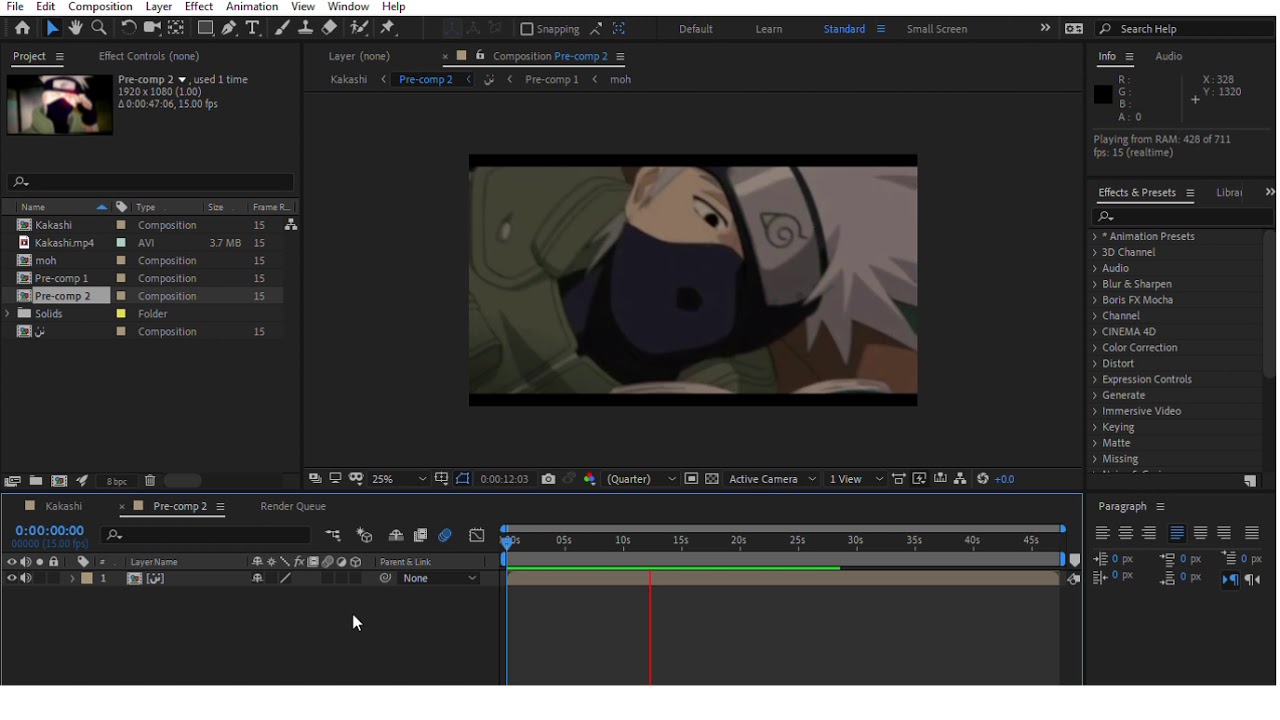Select the Unified Camera tool
Screen dimensions: 1280x720
[x=152, y=29]
